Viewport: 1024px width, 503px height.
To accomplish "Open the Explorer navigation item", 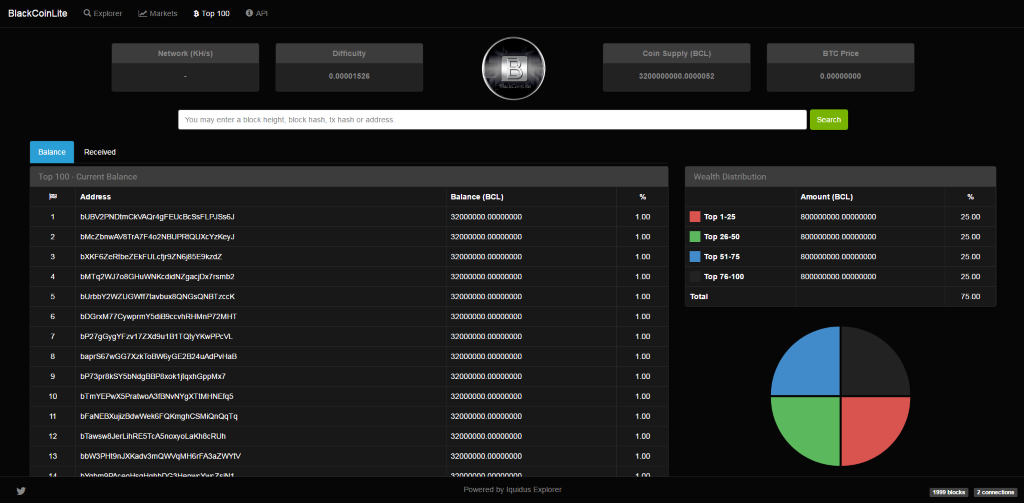I will click(x=103, y=13).
